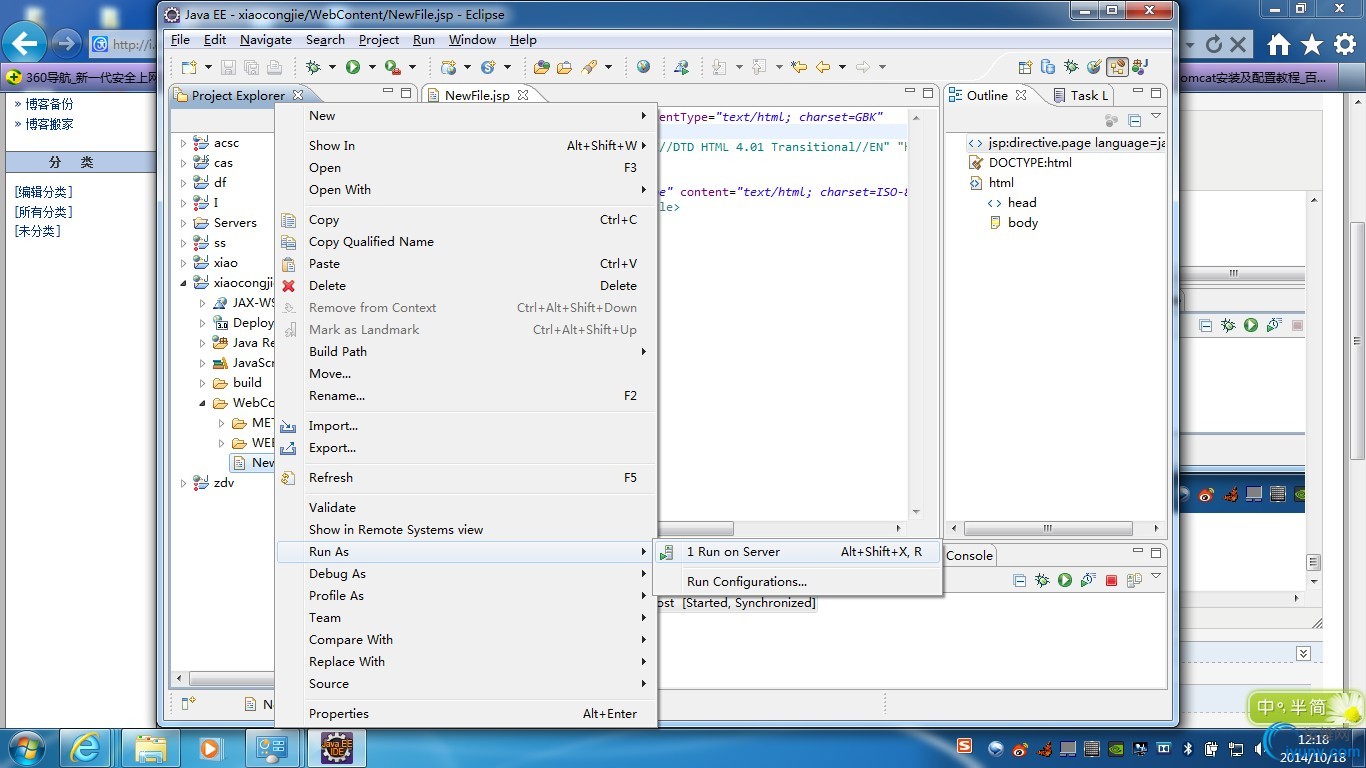Image resolution: width=1366 pixels, height=768 pixels.
Task: Close the Outline view tab
Action: click(1021, 95)
